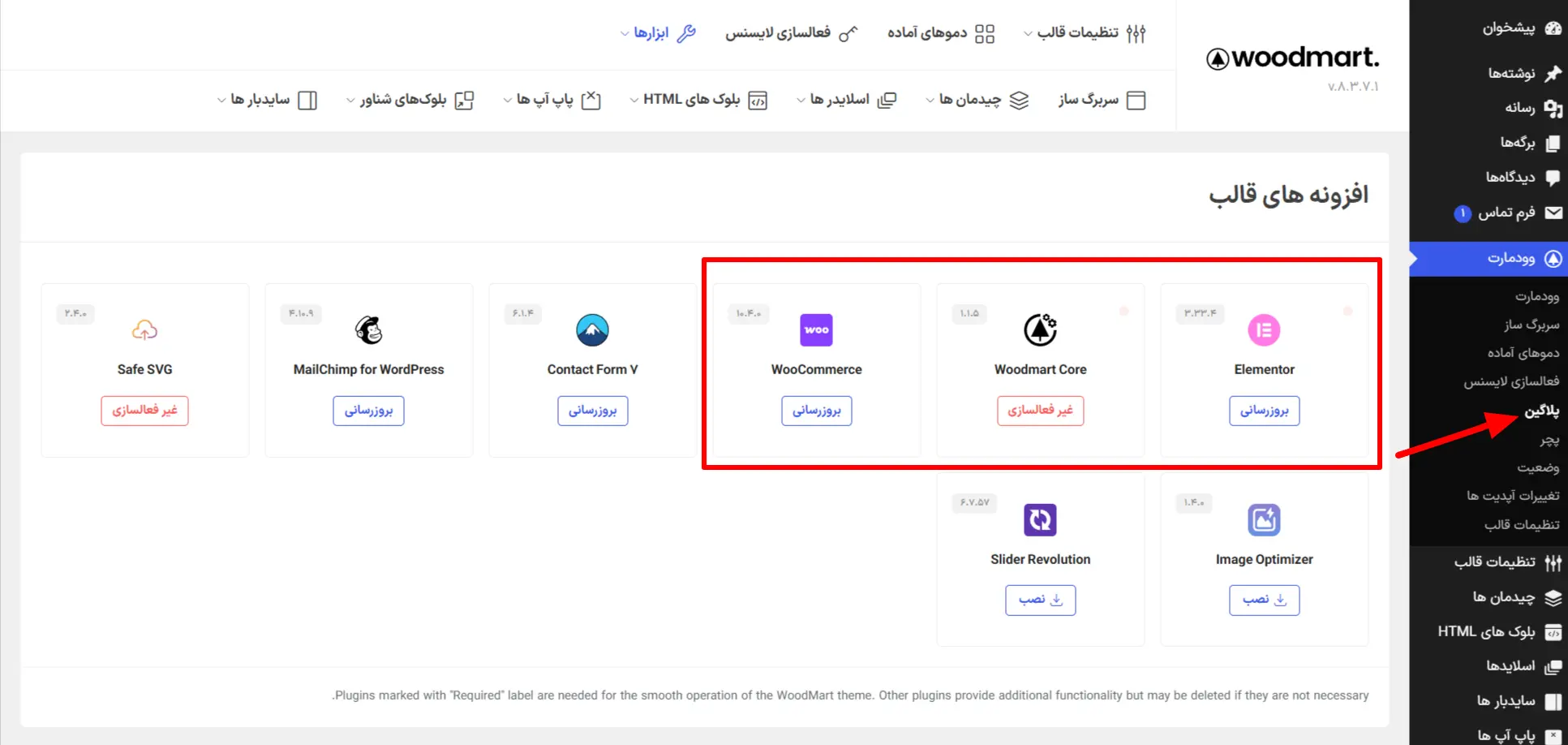The image size is (1568, 745).
Task: Click the برگه‌ها pages icon
Action: pos(1553,143)
